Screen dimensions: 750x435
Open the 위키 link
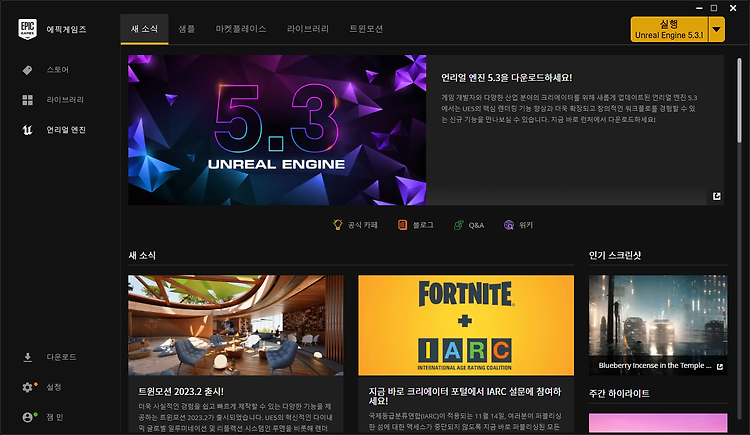click(x=518, y=224)
